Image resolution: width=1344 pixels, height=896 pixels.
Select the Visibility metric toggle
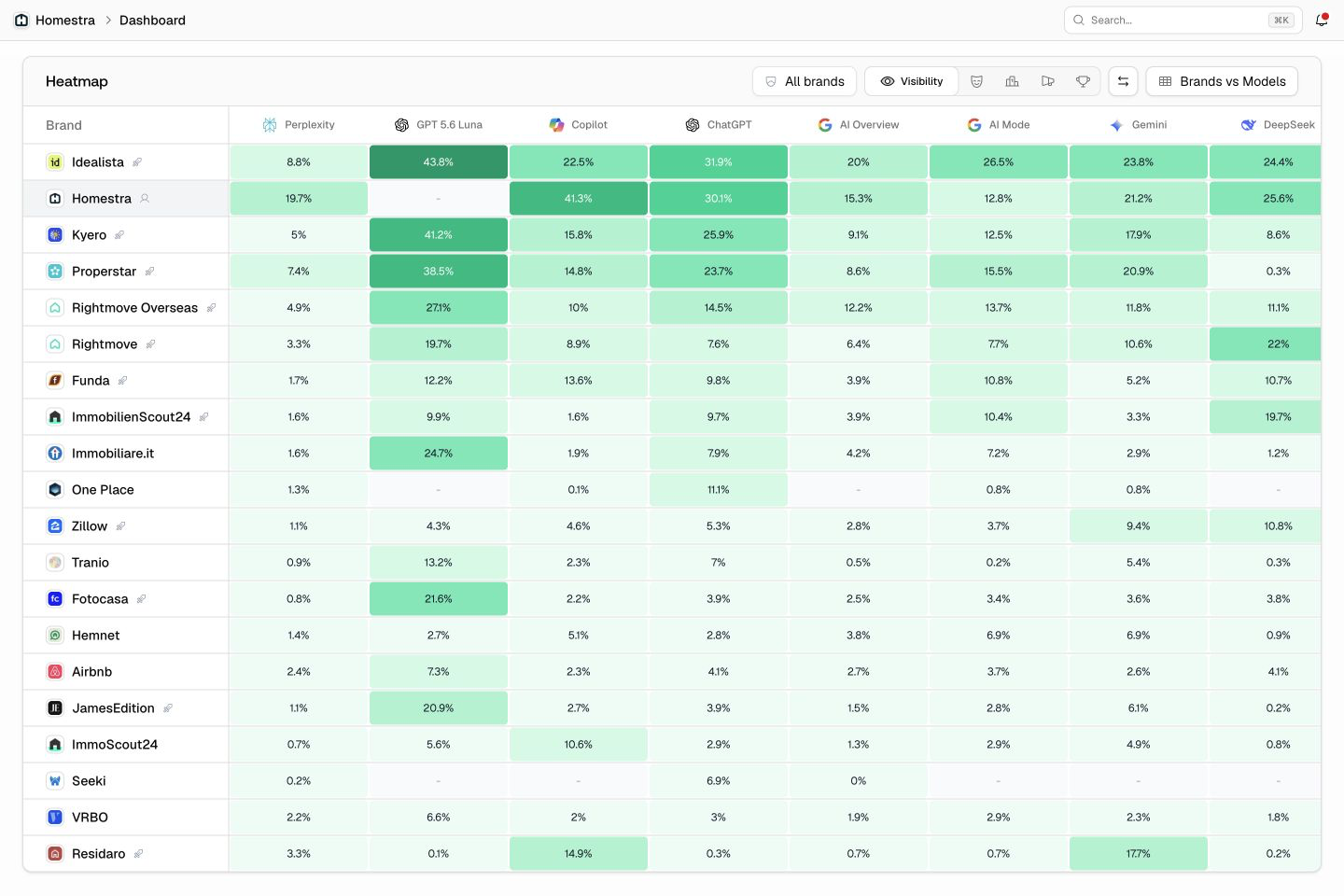[x=912, y=81]
